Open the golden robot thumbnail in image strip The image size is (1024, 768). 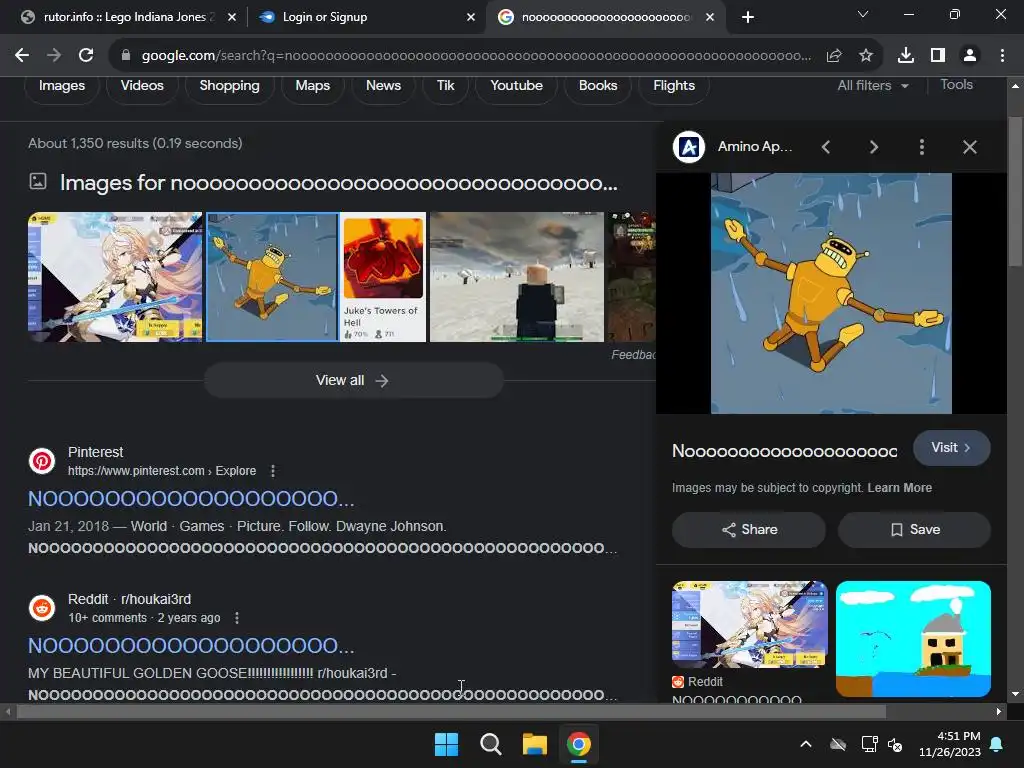[x=272, y=277]
